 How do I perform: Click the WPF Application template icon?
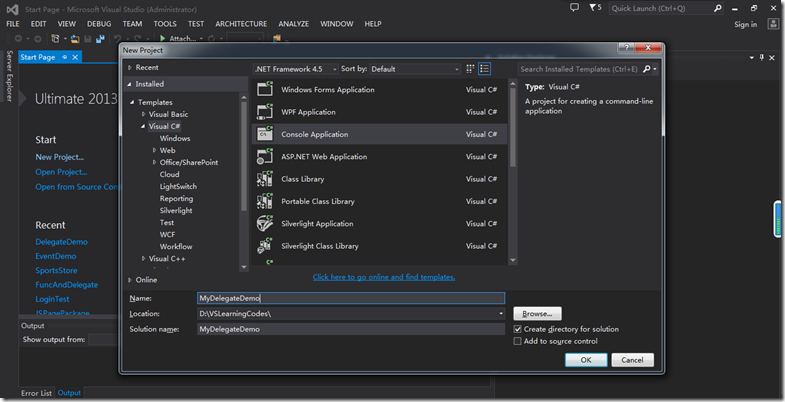pyautogui.click(x=265, y=112)
